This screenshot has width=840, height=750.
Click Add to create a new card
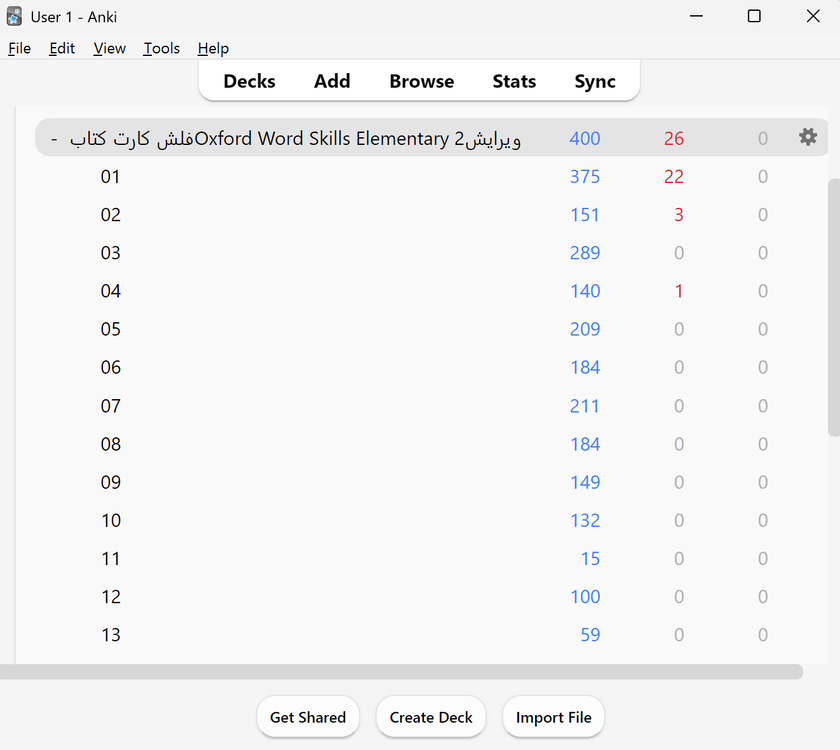332,81
